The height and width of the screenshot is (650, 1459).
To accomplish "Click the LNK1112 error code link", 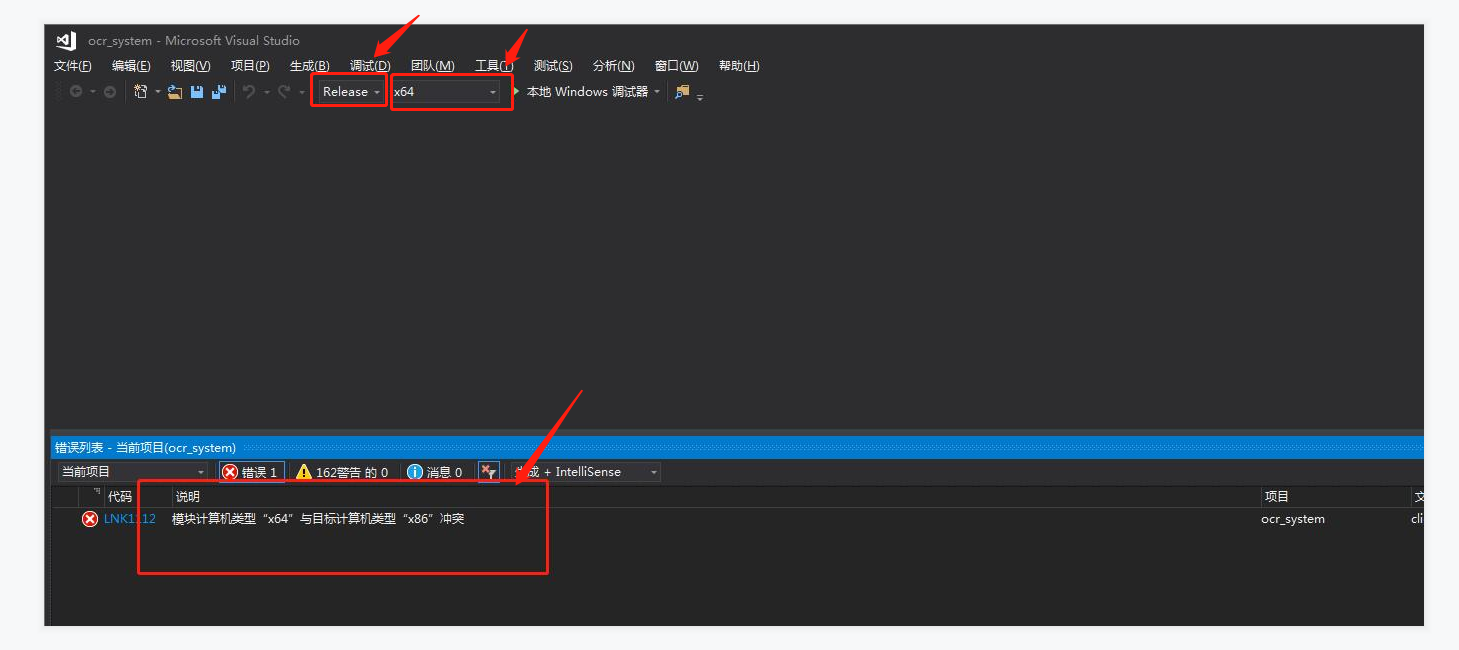I will 130,519.
